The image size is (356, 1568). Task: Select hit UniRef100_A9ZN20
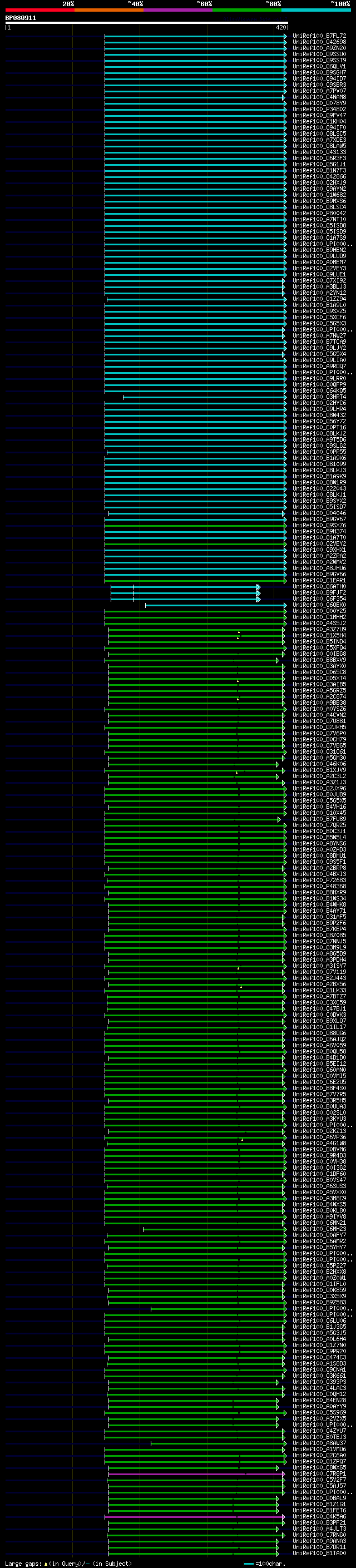319,48
